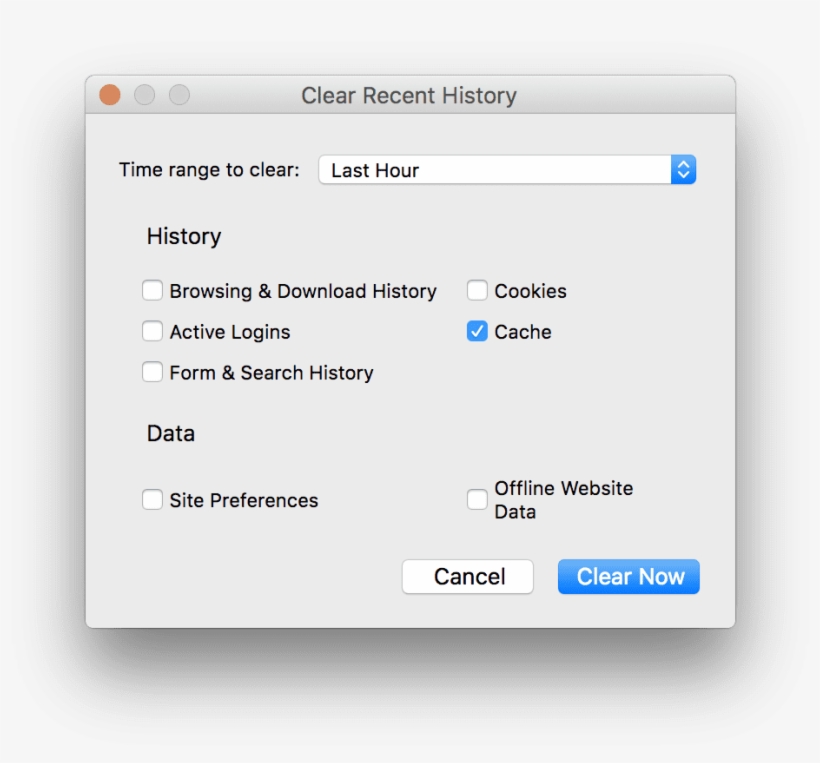Click the "Time range to clear:" label
This screenshot has width=820, height=763.
(209, 170)
